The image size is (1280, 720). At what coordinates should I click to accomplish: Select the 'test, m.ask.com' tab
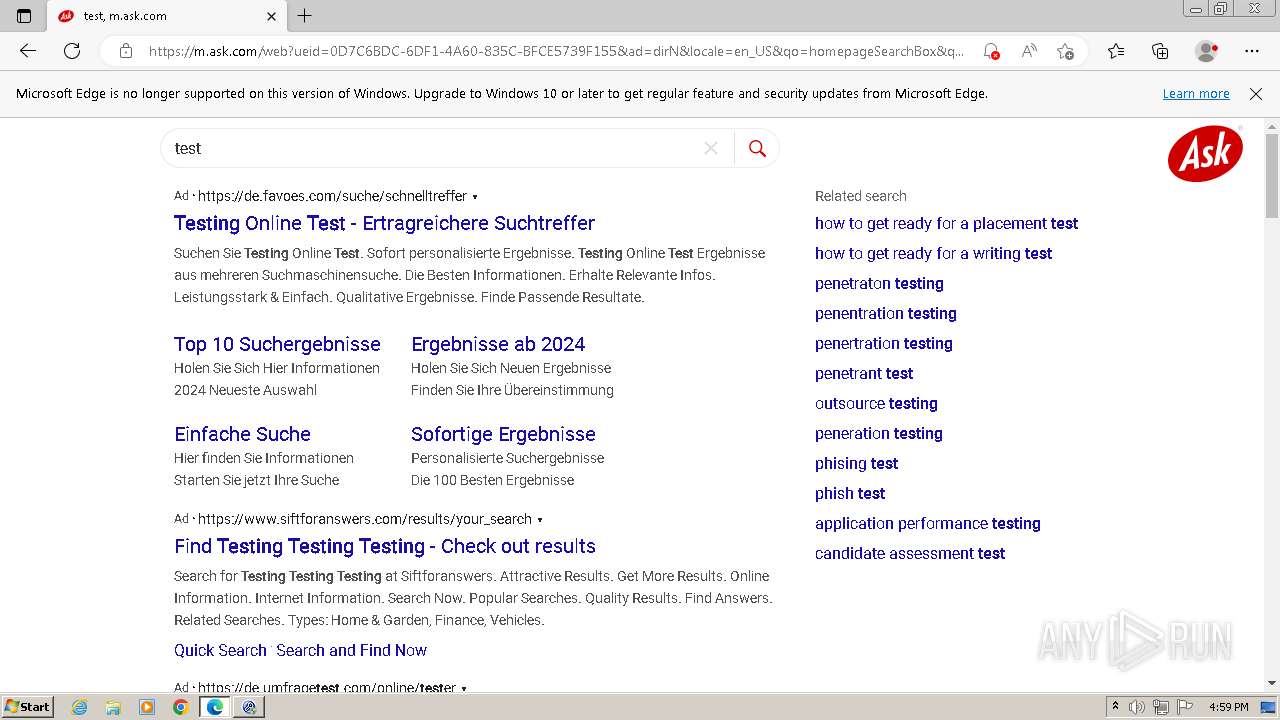(x=167, y=16)
